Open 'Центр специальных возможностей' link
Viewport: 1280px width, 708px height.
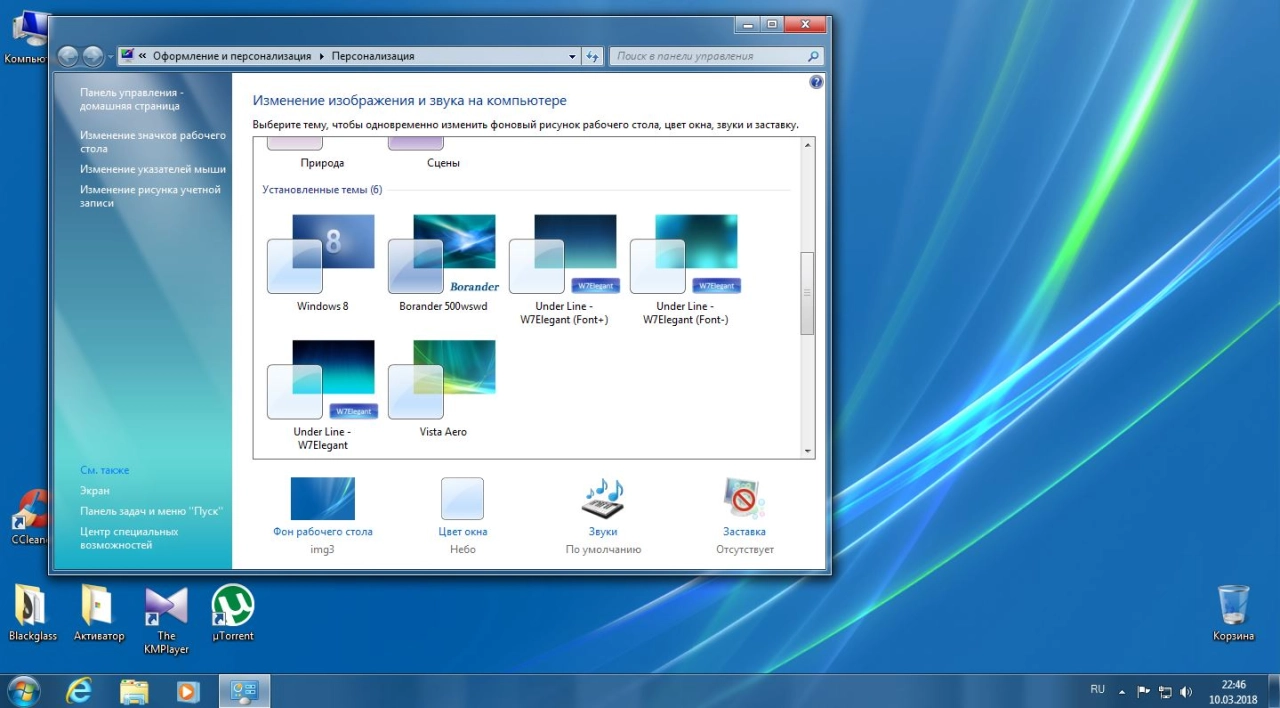click(129, 538)
